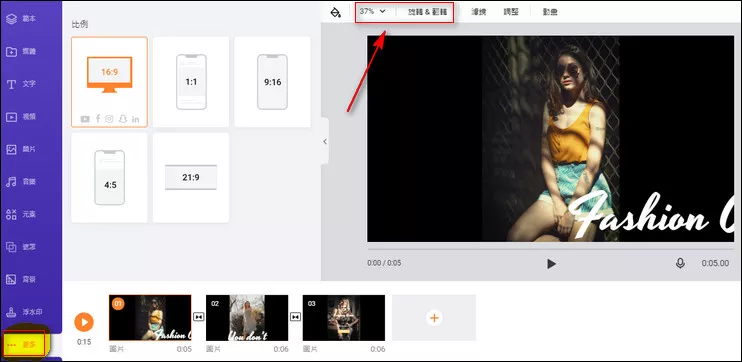Click the preview progress bar
This screenshot has height=362, width=742.
pyautogui.click(x=550, y=248)
